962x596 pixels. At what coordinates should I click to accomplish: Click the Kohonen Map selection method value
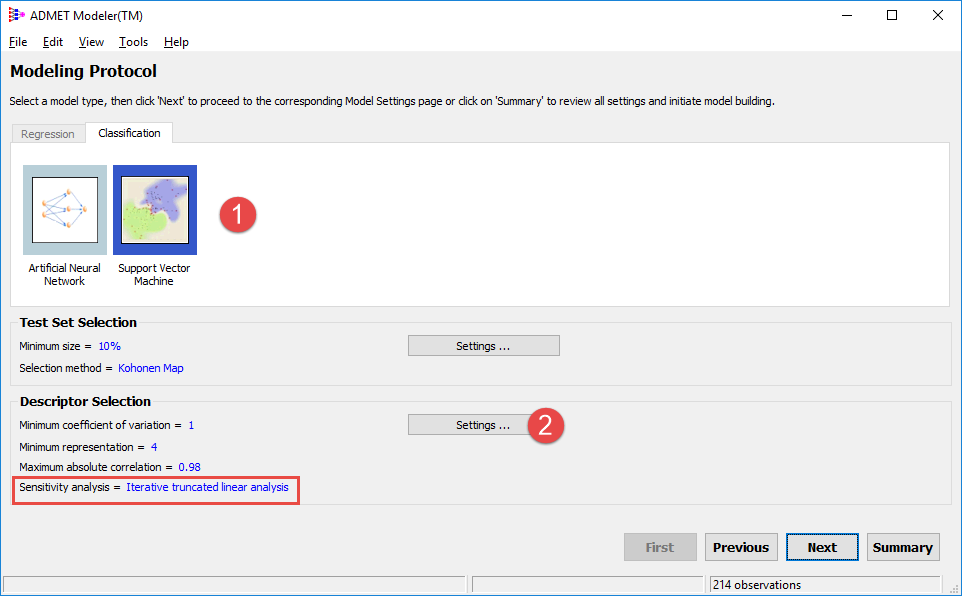click(x=151, y=368)
